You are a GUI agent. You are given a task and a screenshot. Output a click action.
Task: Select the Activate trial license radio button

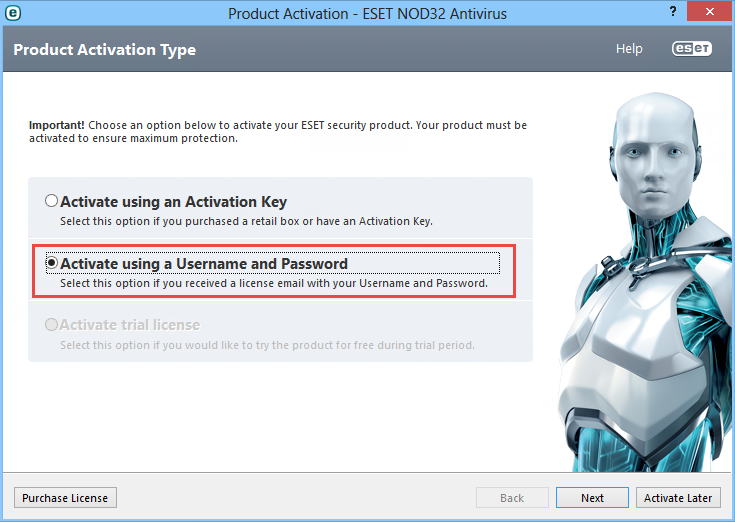click(51, 324)
